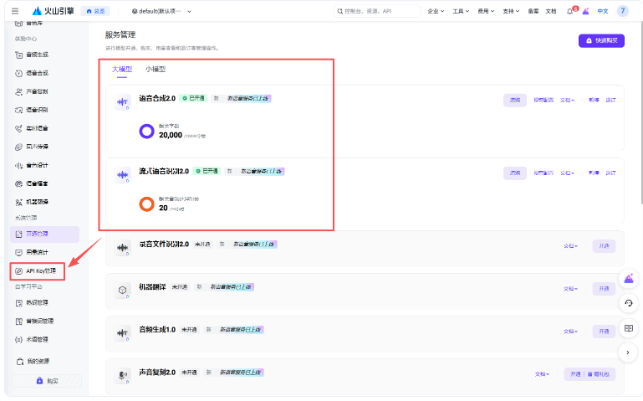Click the search box in the top bar
The image size is (643, 401).
click(x=377, y=11)
